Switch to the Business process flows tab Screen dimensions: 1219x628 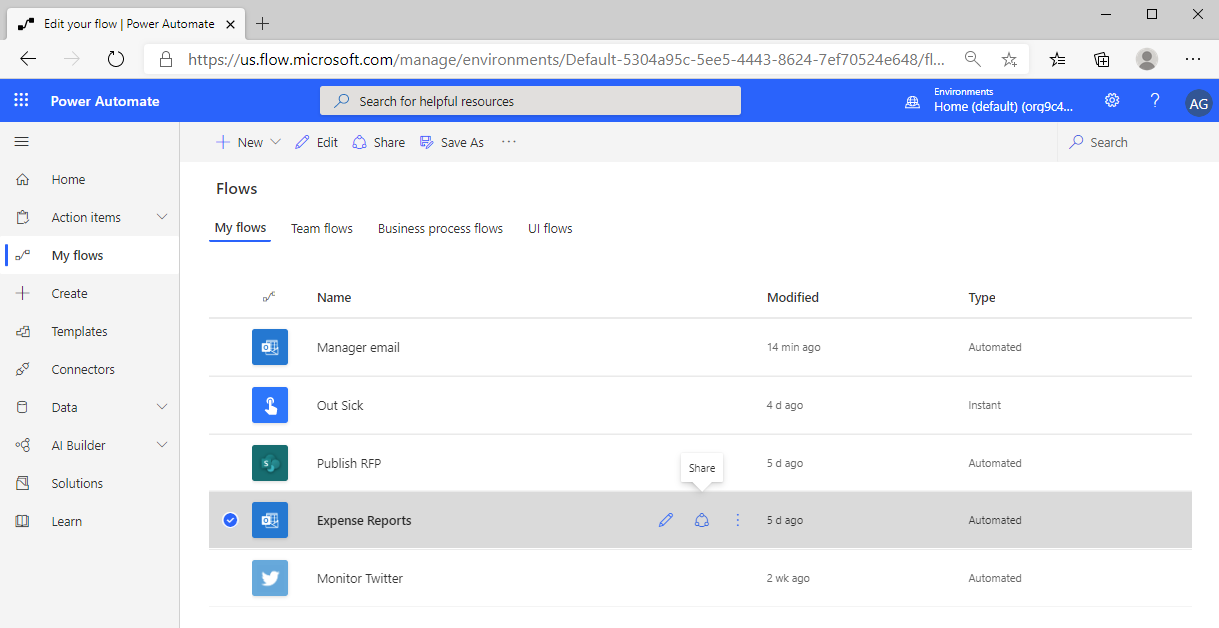[440, 229]
